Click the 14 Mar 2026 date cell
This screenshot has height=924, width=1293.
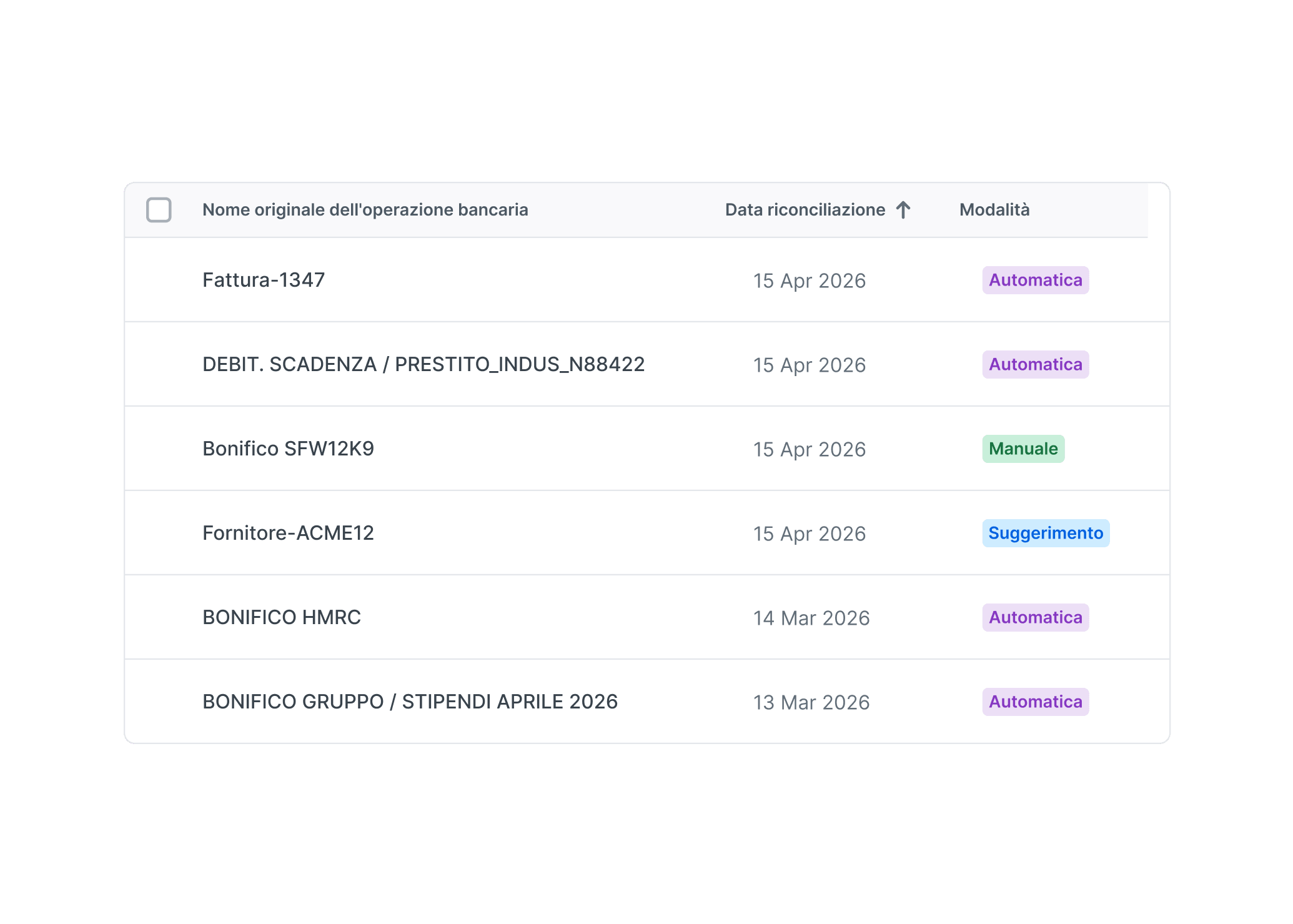coord(811,618)
